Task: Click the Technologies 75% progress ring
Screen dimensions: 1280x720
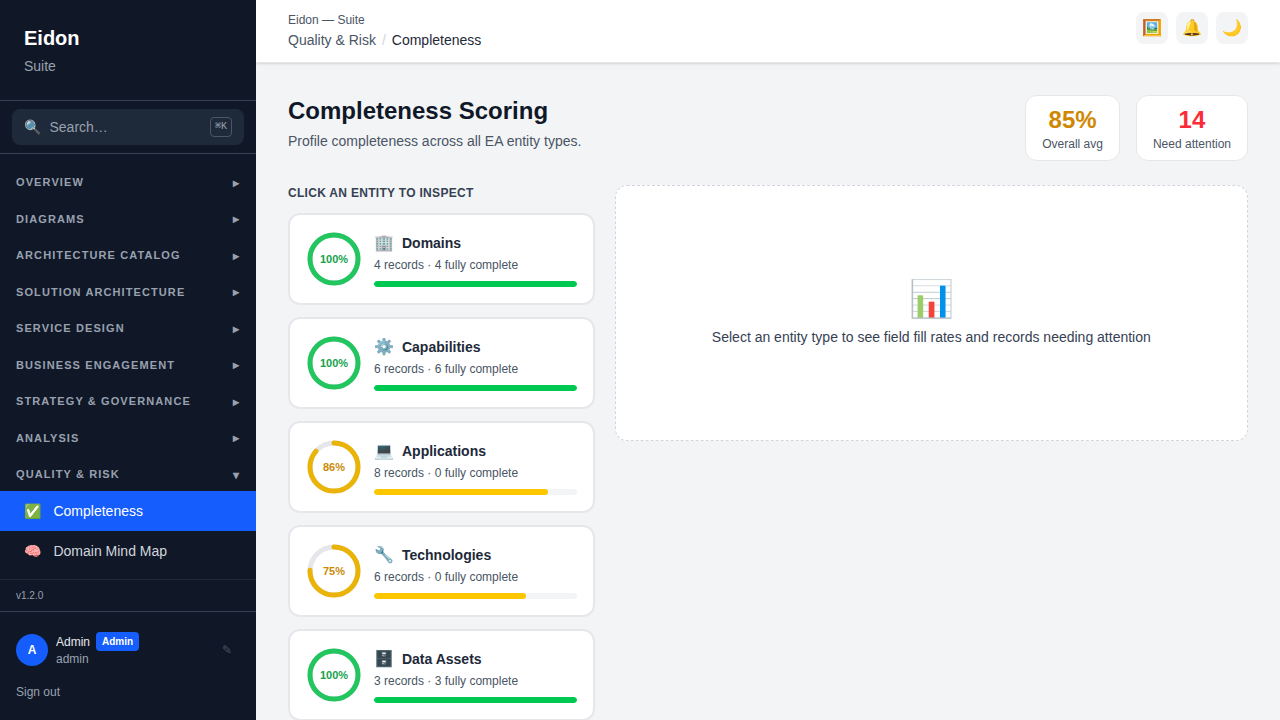Action: coord(334,571)
